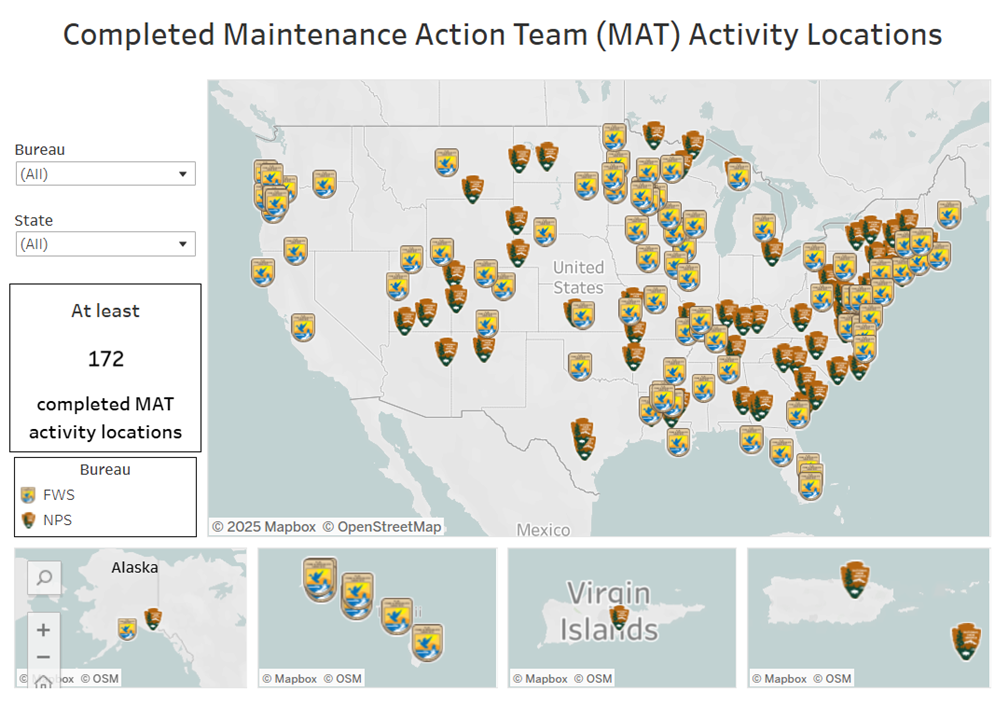
Task: Zoom in with the plus button on Alaska map
Action: (43, 630)
